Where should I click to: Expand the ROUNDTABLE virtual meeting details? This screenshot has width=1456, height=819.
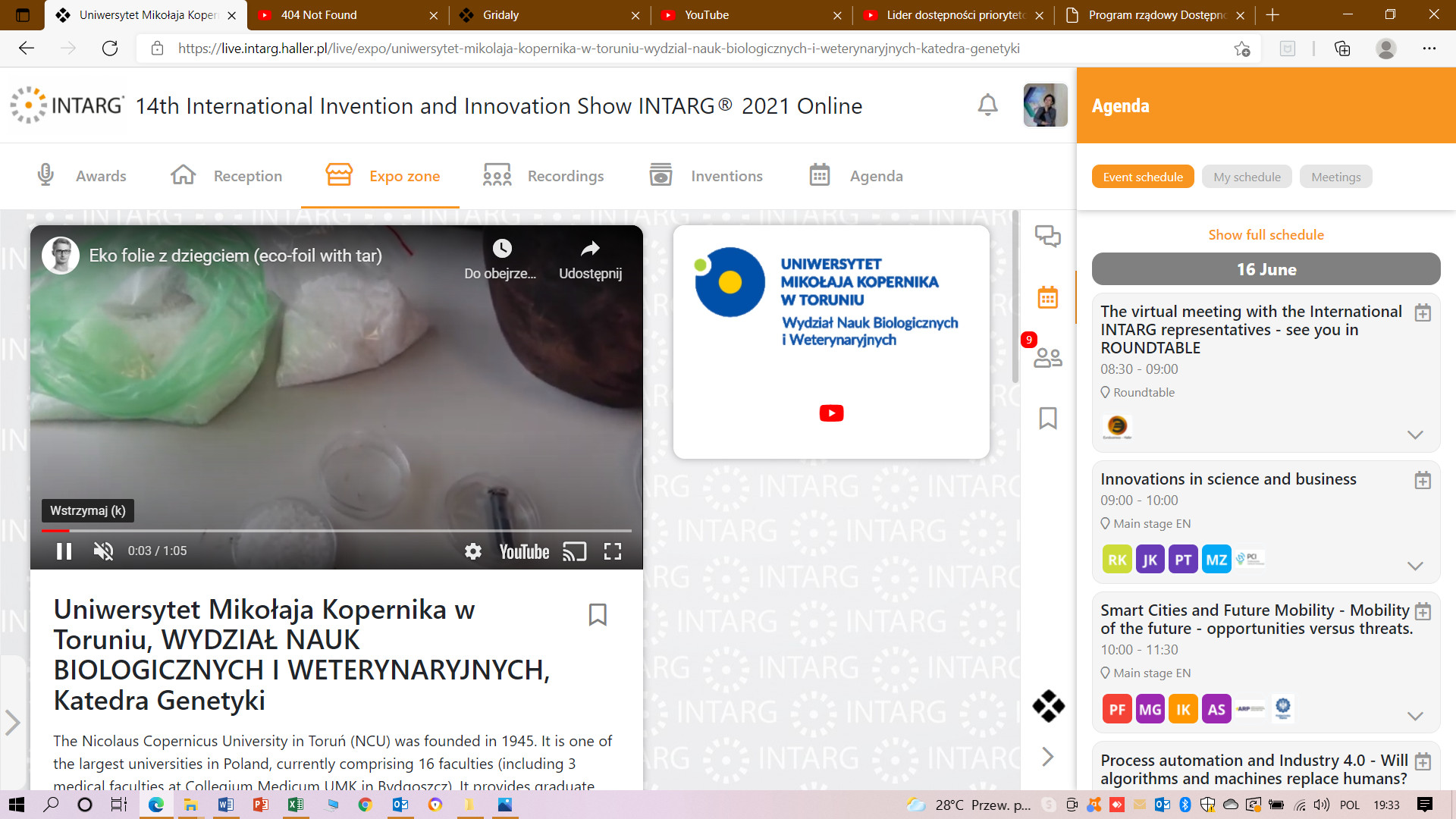(1415, 435)
